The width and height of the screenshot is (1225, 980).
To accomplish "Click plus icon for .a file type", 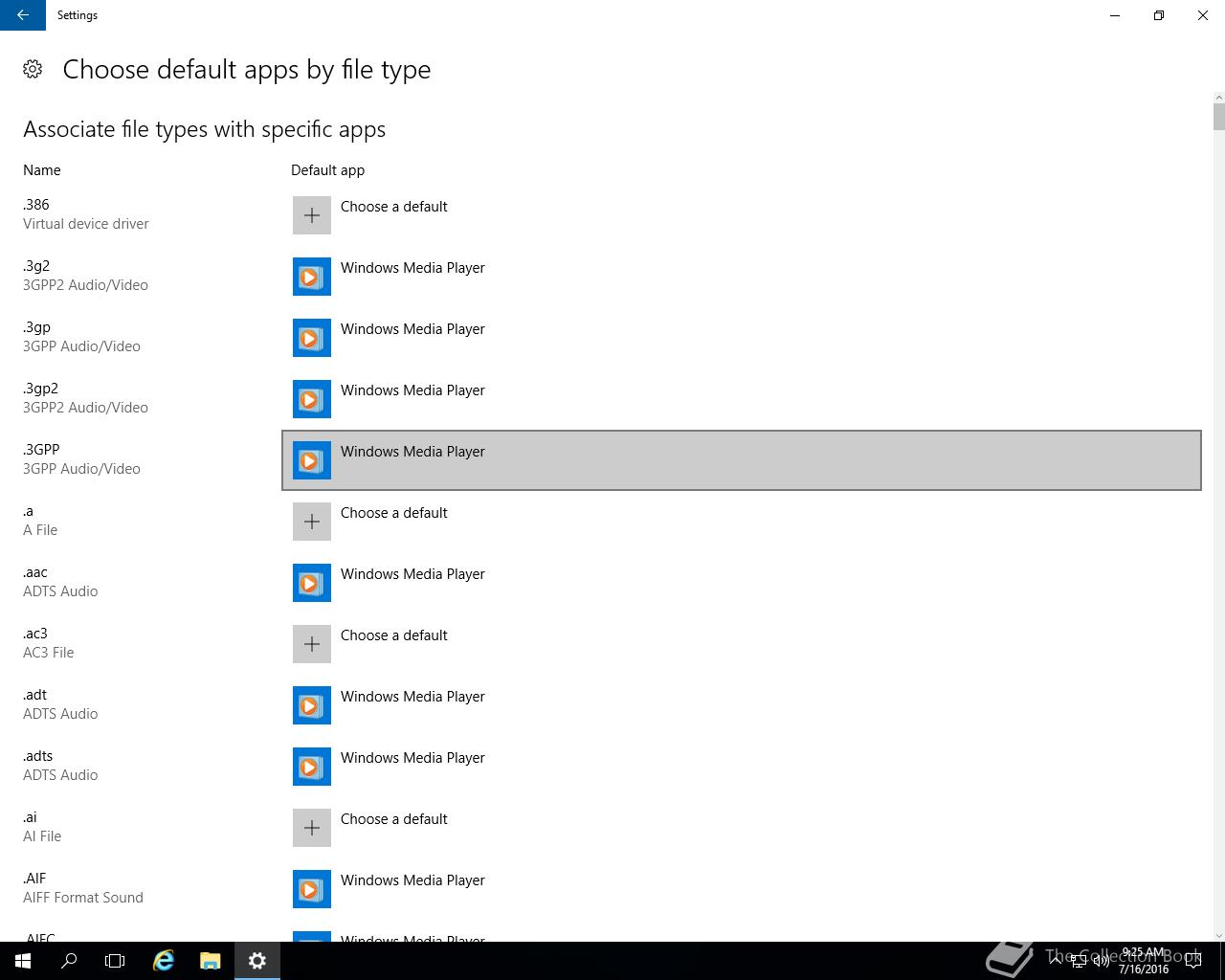I will (312, 522).
